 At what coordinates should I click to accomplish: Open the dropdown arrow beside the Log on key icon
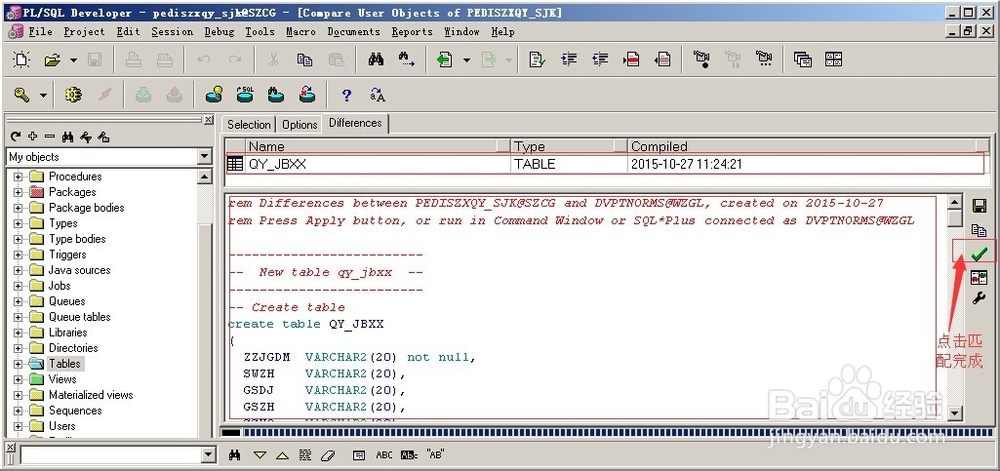click(43, 95)
